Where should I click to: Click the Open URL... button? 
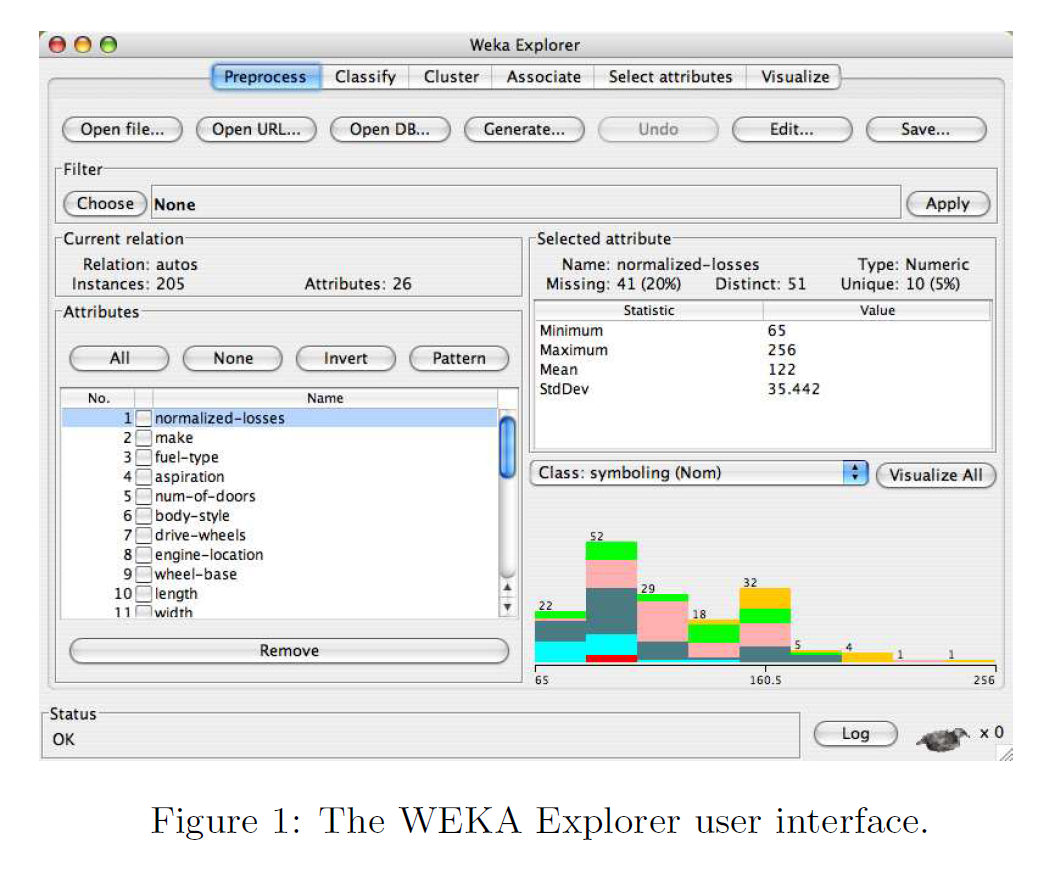[x=256, y=129]
